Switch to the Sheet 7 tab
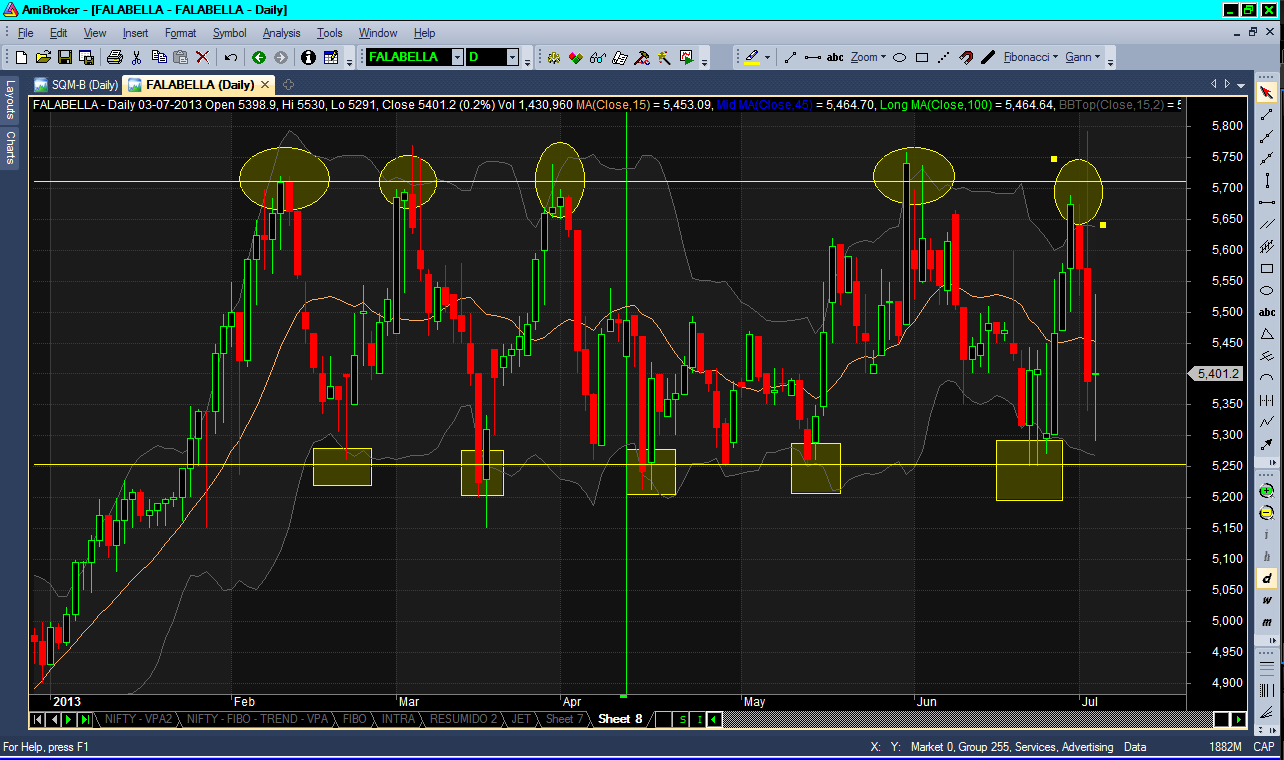Screen dimensions: 1284x760 (564, 719)
